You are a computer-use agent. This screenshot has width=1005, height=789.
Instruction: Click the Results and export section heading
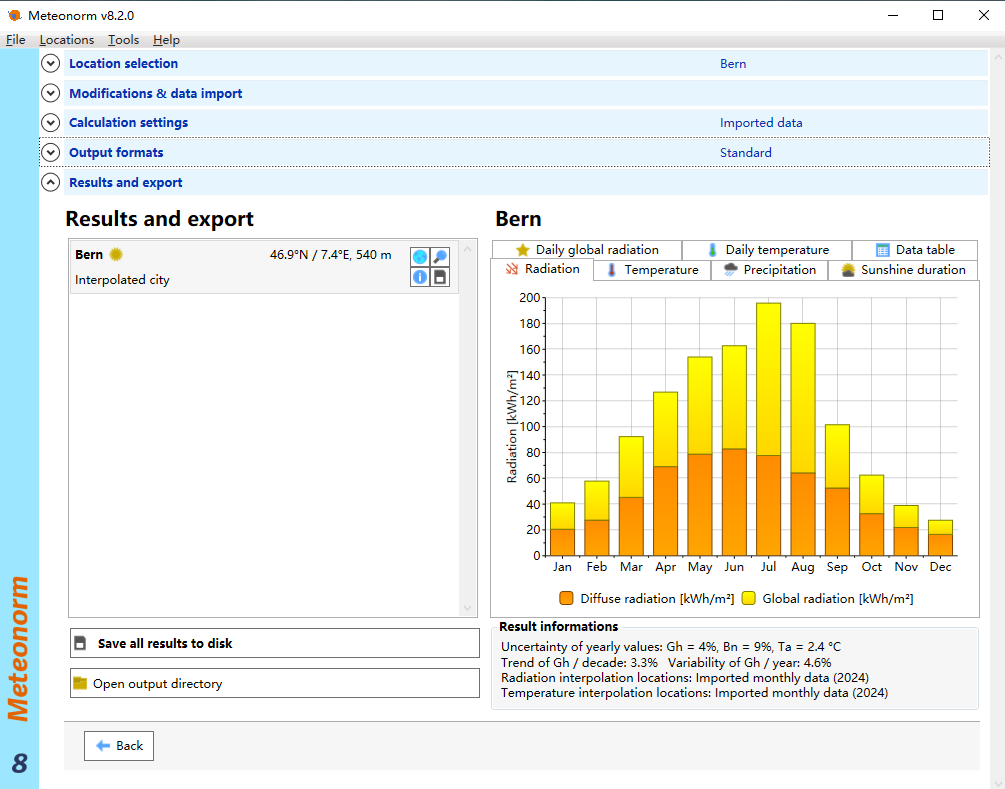coord(126,183)
